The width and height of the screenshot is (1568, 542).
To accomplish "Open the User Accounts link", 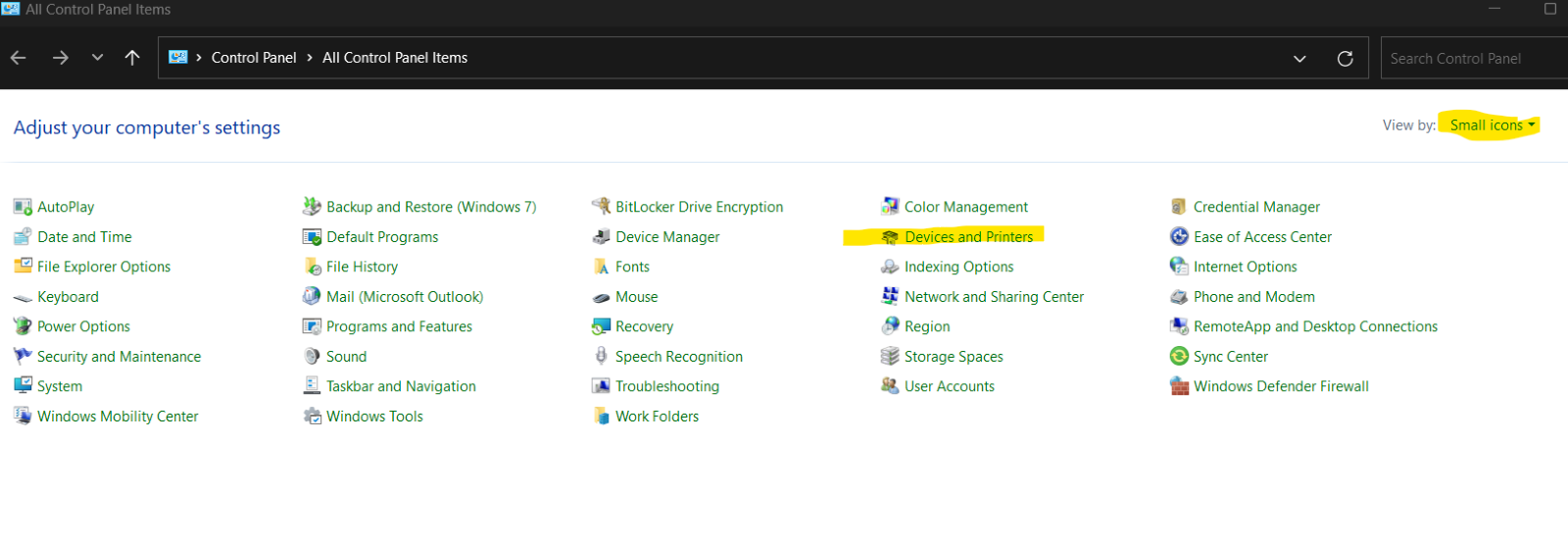I will coord(950,386).
